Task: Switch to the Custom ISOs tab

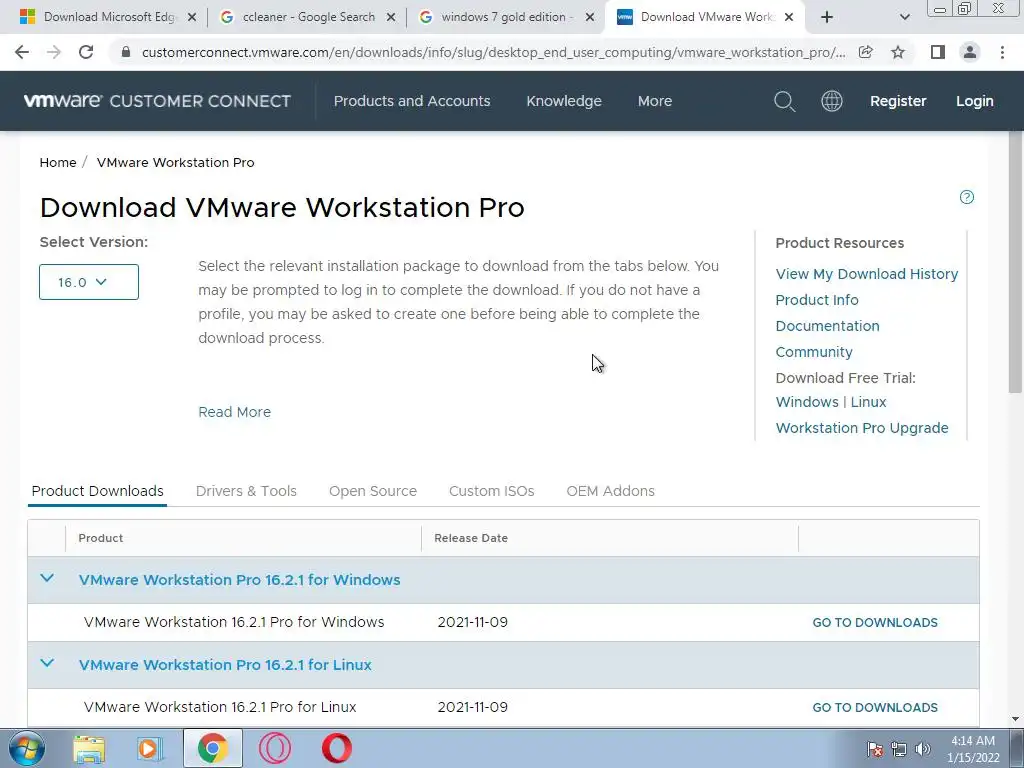Action: coord(492,491)
